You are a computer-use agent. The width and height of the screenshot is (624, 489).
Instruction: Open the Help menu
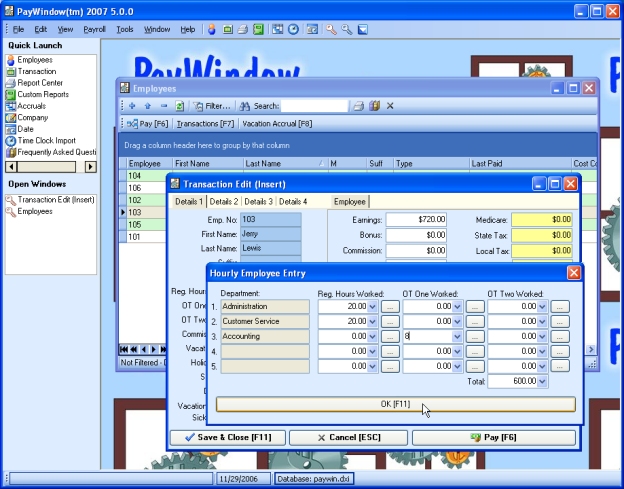(187, 29)
